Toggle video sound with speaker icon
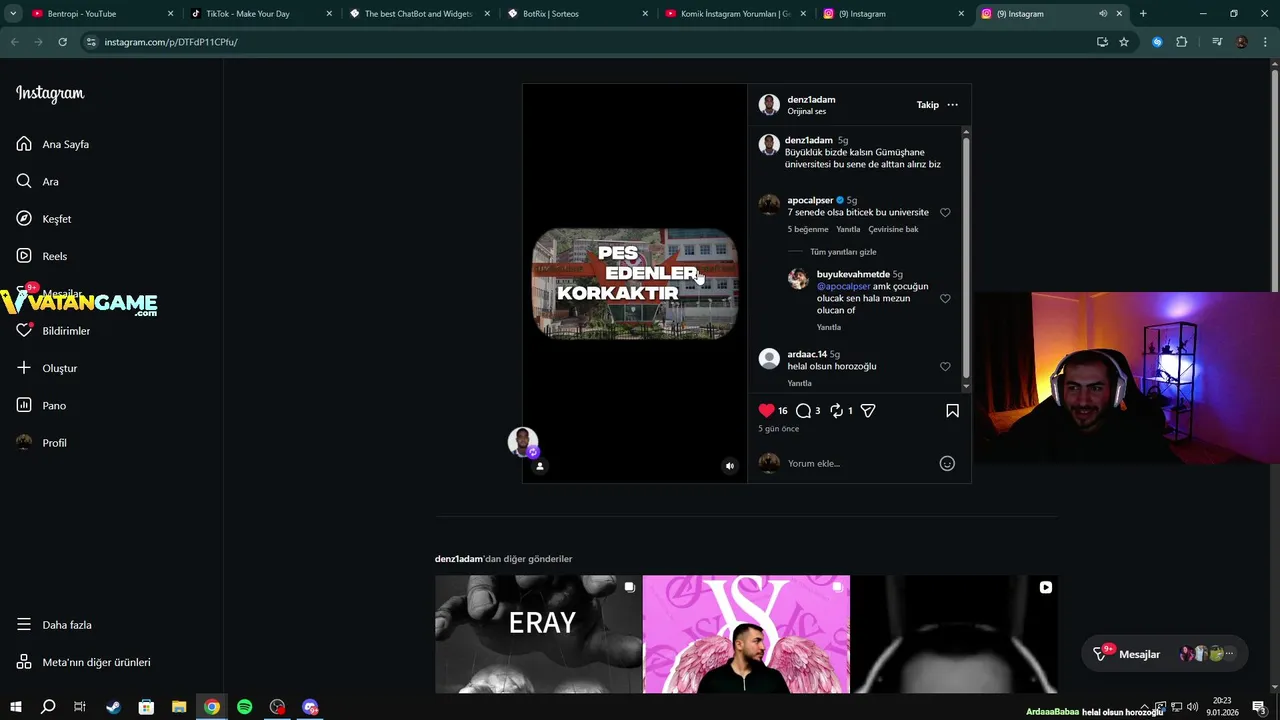The width and height of the screenshot is (1280, 720). [x=730, y=466]
